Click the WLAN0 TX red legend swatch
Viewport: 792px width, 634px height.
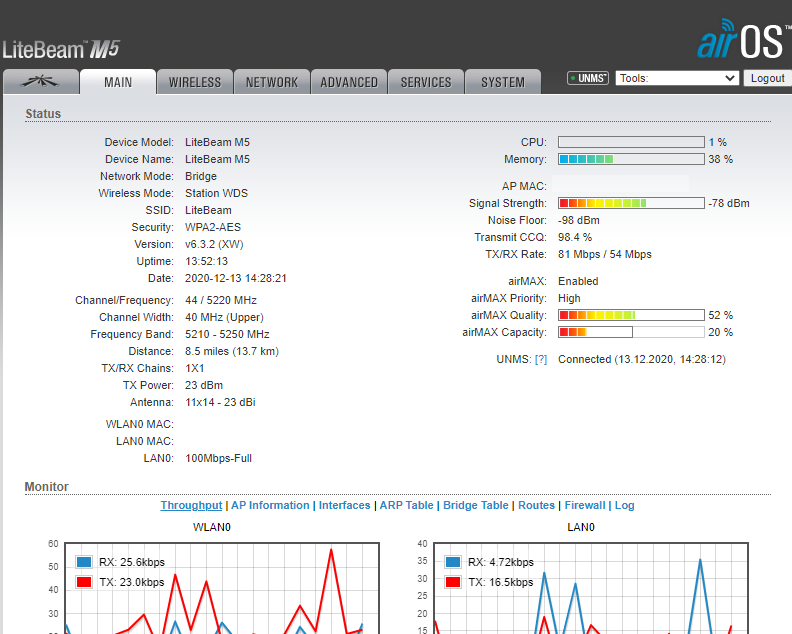84,582
